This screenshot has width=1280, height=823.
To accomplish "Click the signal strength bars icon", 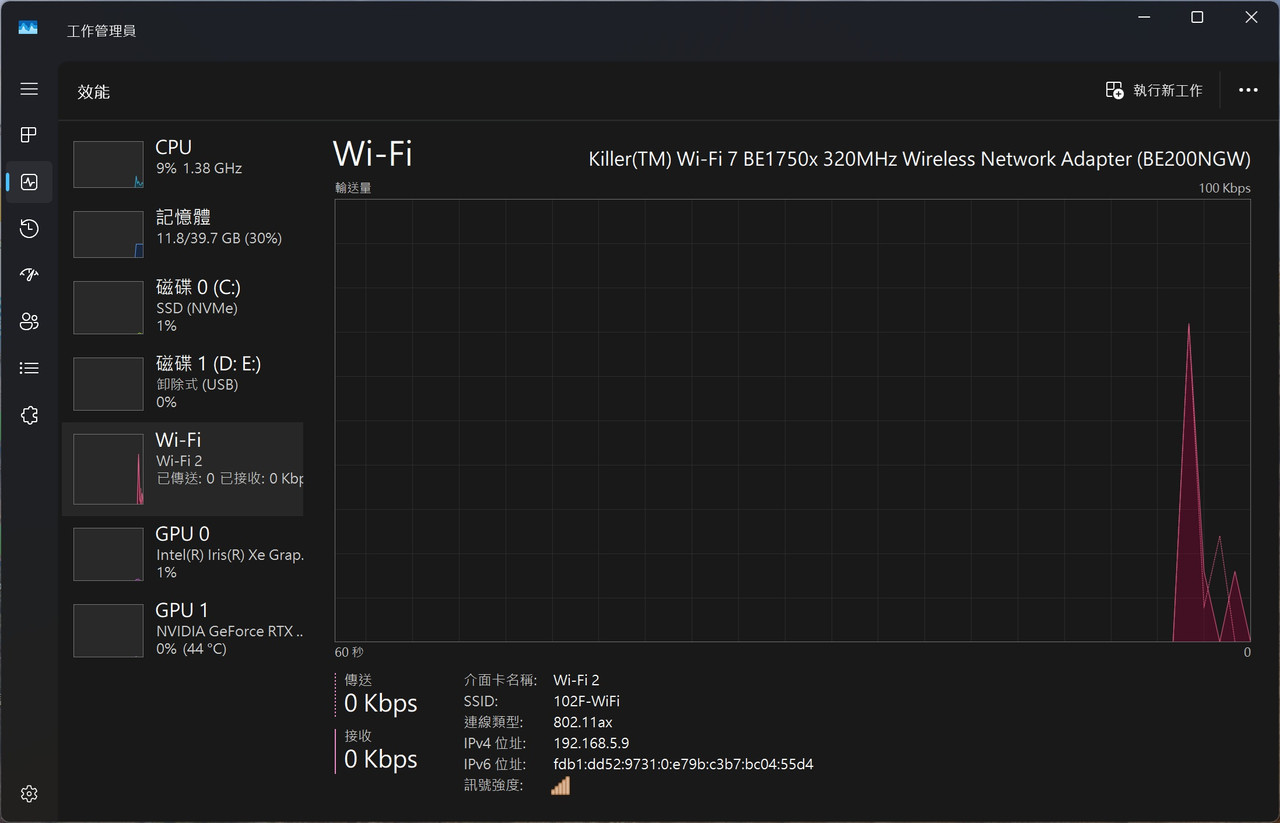I will coord(560,786).
